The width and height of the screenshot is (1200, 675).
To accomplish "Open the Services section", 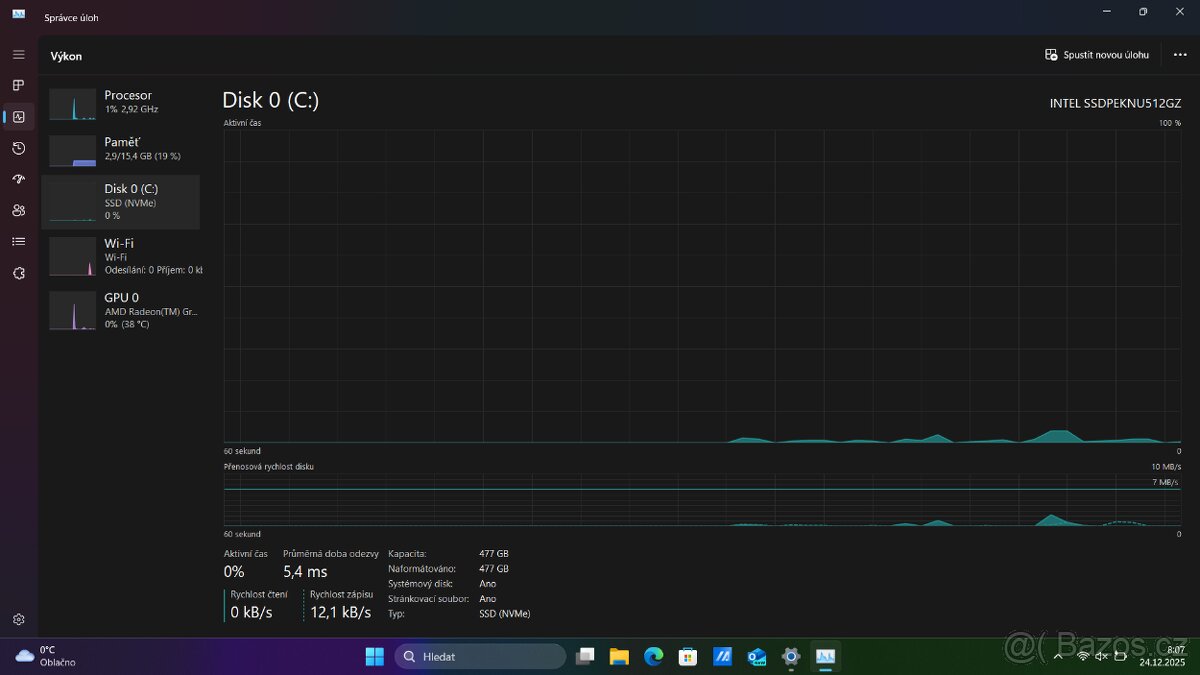I will (18, 273).
